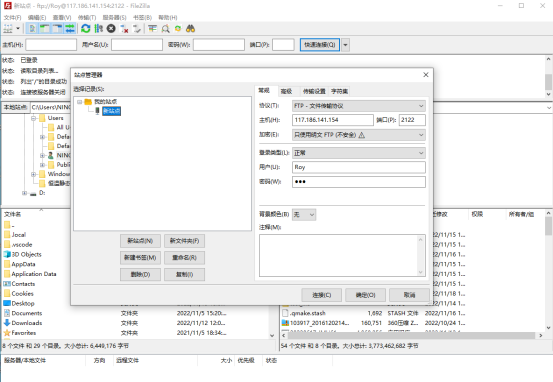Collapse the 我的站点 folder in site tree
Image resolution: width=553 pixels, height=382 pixels.
tap(80, 102)
